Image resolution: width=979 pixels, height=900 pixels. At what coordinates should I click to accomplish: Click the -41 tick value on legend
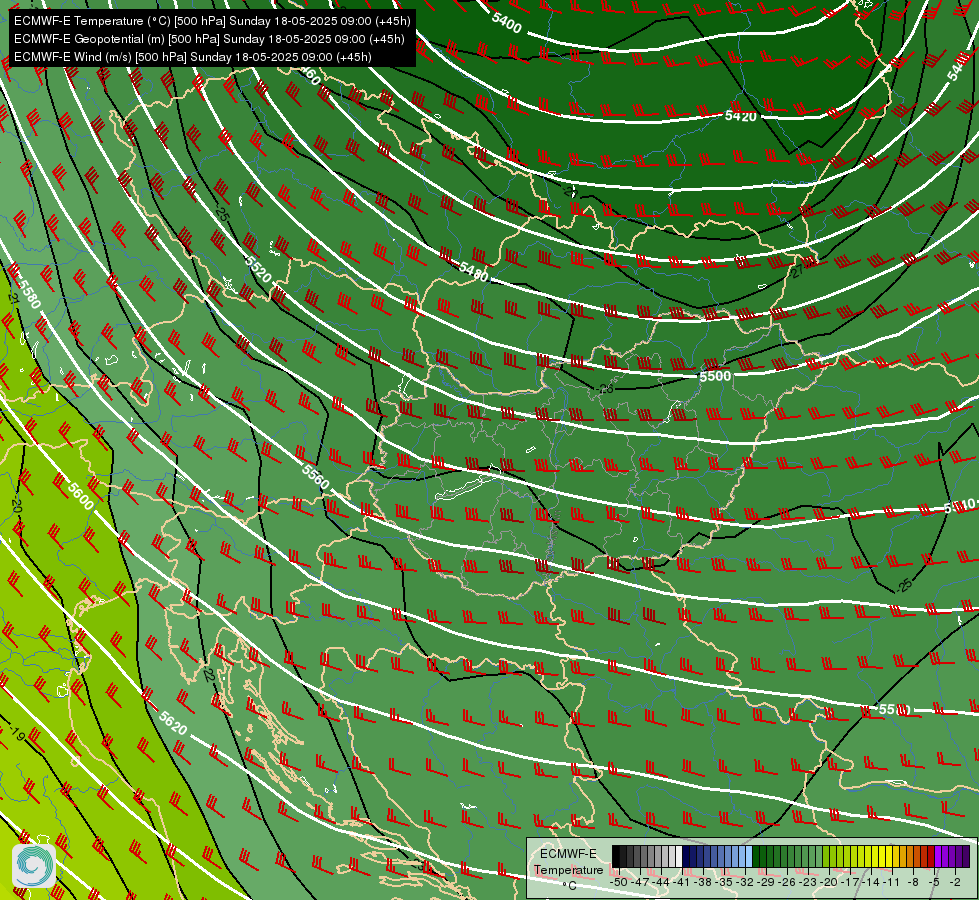click(x=681, y=882)
